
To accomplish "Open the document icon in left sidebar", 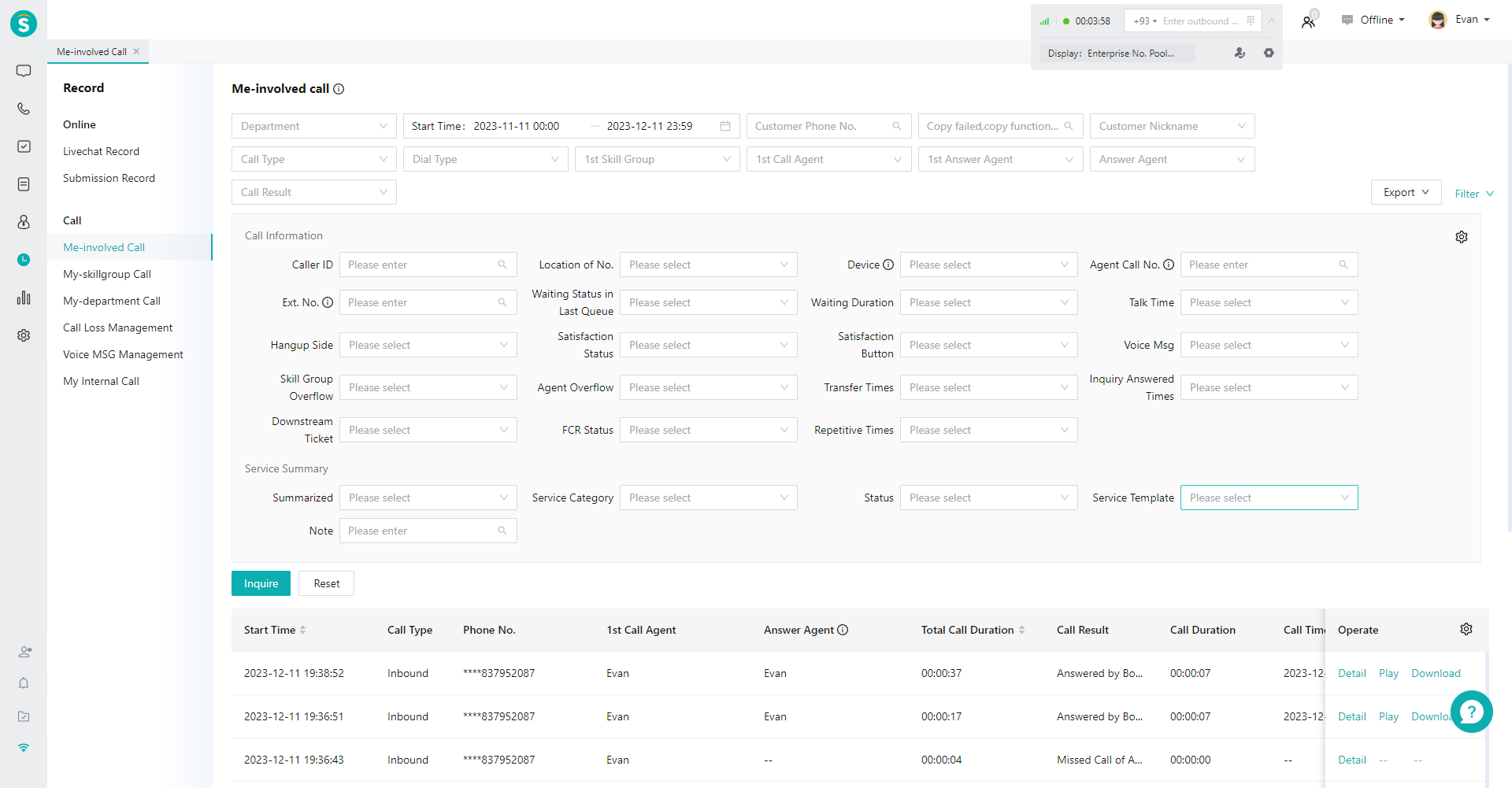I will tap(24, 184).
